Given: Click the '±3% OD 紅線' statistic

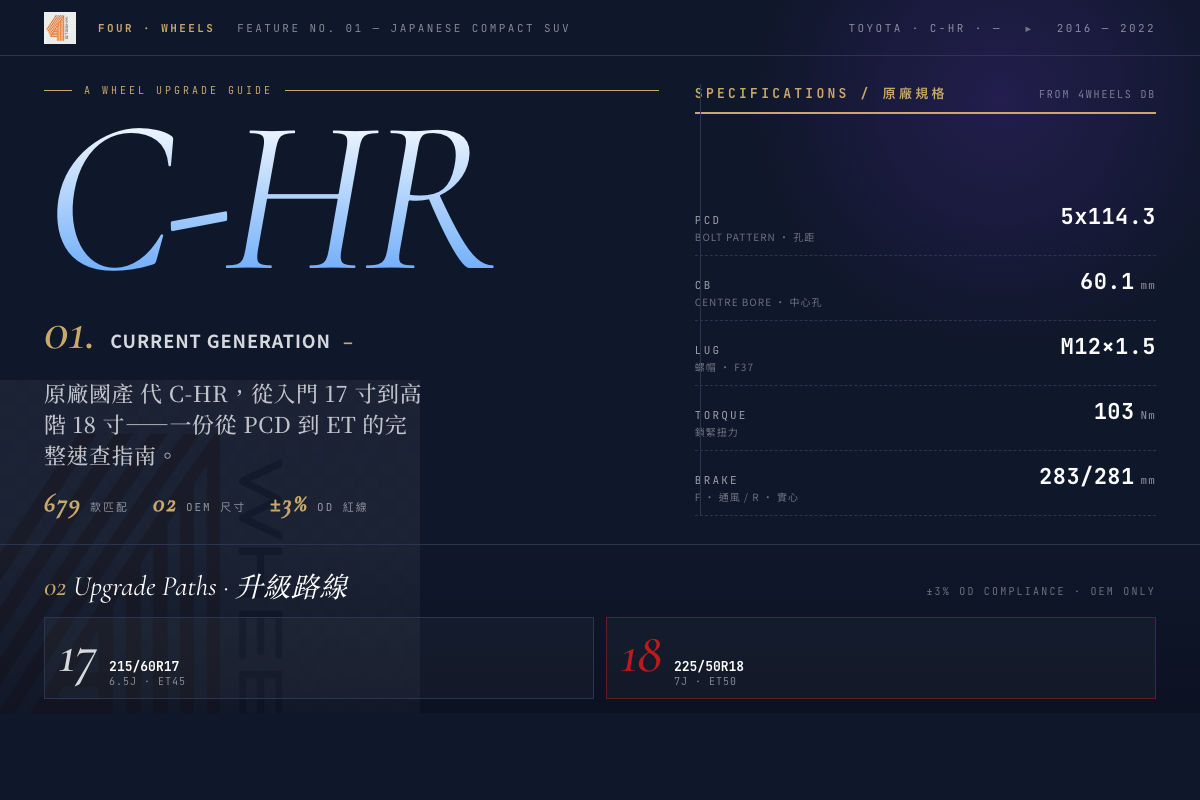Looking at the screenshot, I should point(319,506).
